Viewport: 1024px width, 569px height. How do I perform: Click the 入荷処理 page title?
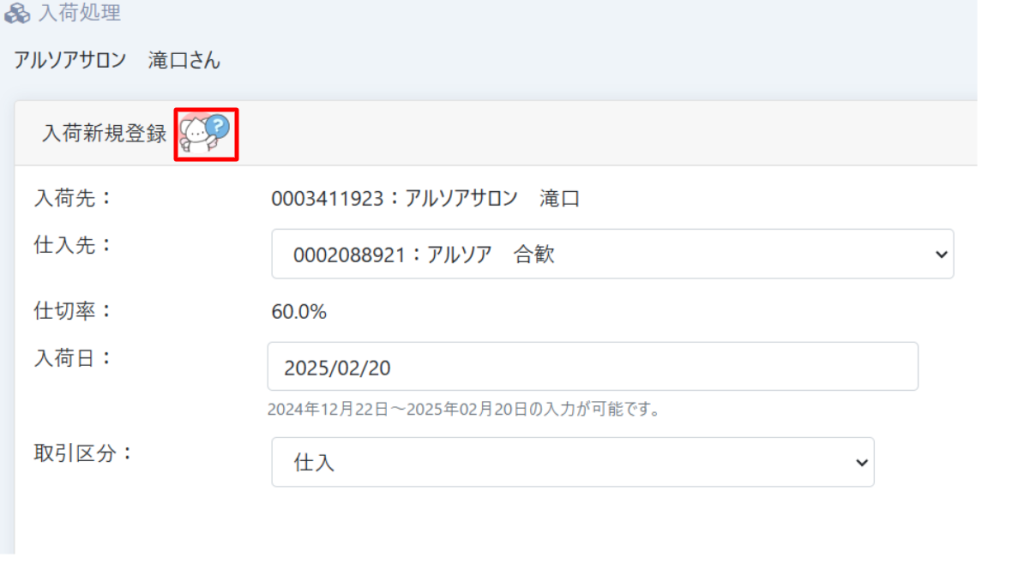(x=79, y=14)
